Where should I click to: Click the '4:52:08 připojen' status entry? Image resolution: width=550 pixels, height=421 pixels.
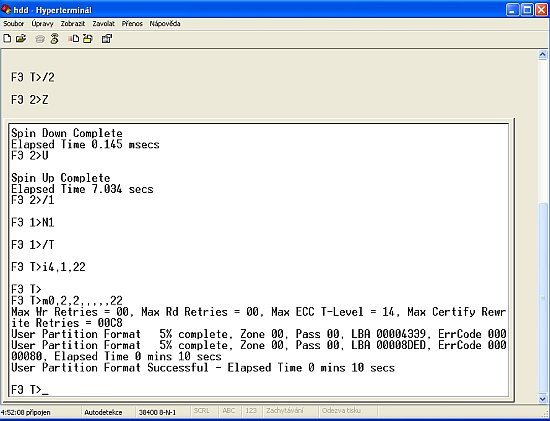(26, 412)
